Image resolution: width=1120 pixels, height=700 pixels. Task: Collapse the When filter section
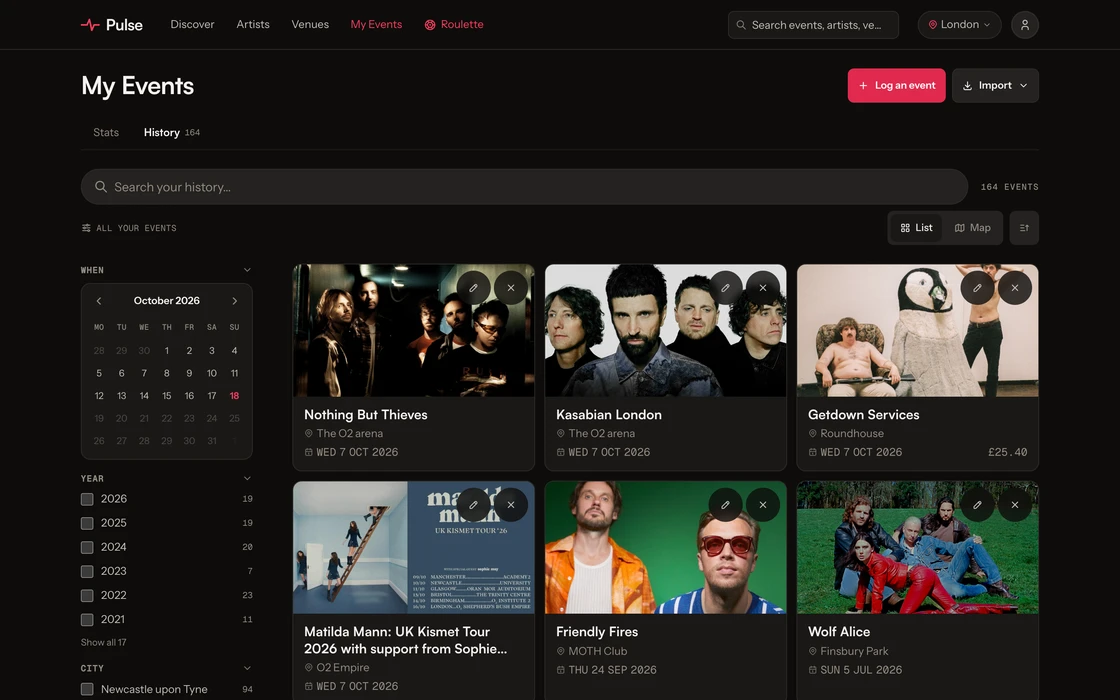point(247,270)
